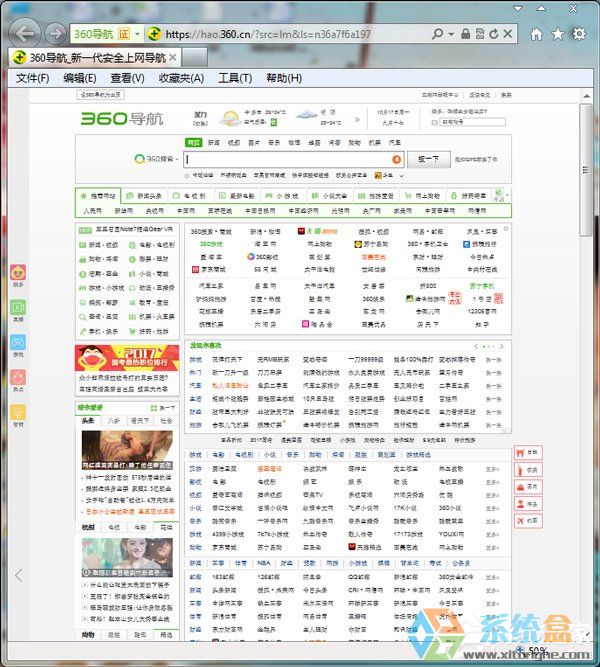Click the red airplane floating button
Image resolution: width=600 pixels, height=667 pixels.
click(528, 521)
